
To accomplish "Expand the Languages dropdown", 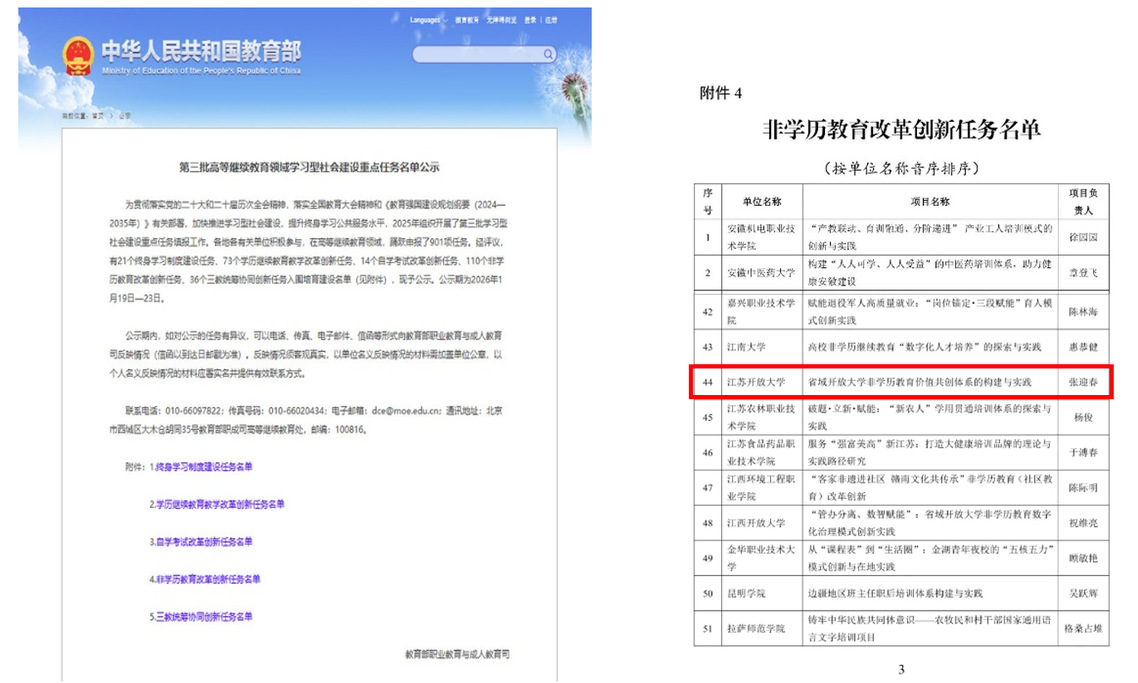I will tap(427, 20).
